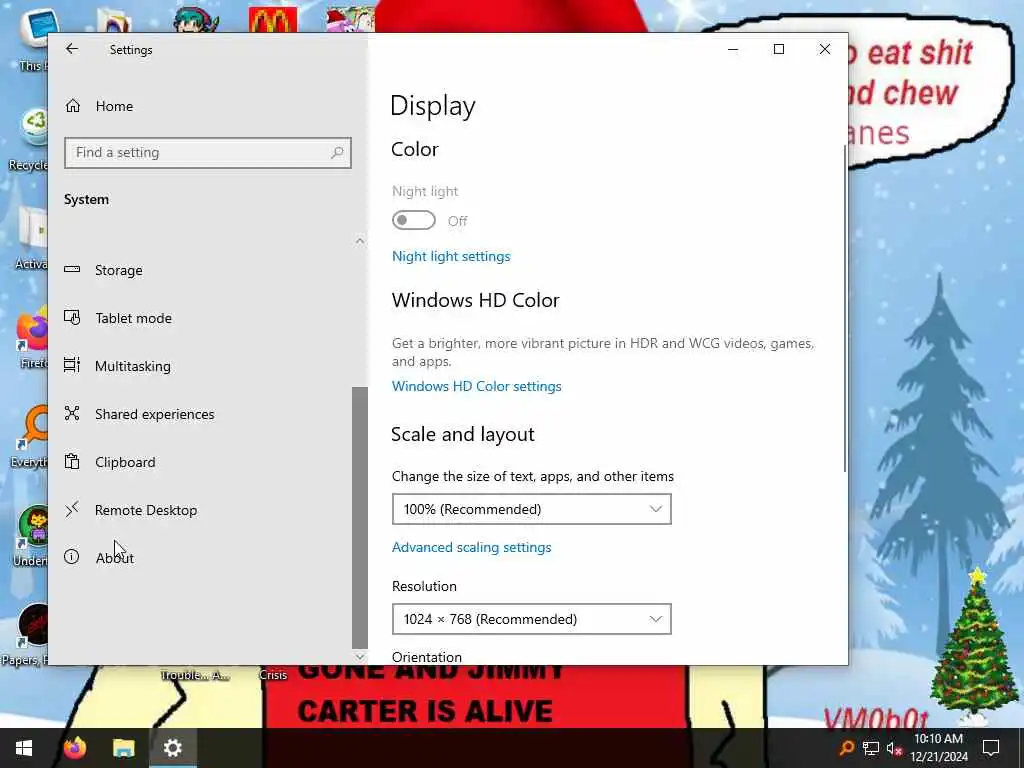Open Night light settings link

click(451, 256)
